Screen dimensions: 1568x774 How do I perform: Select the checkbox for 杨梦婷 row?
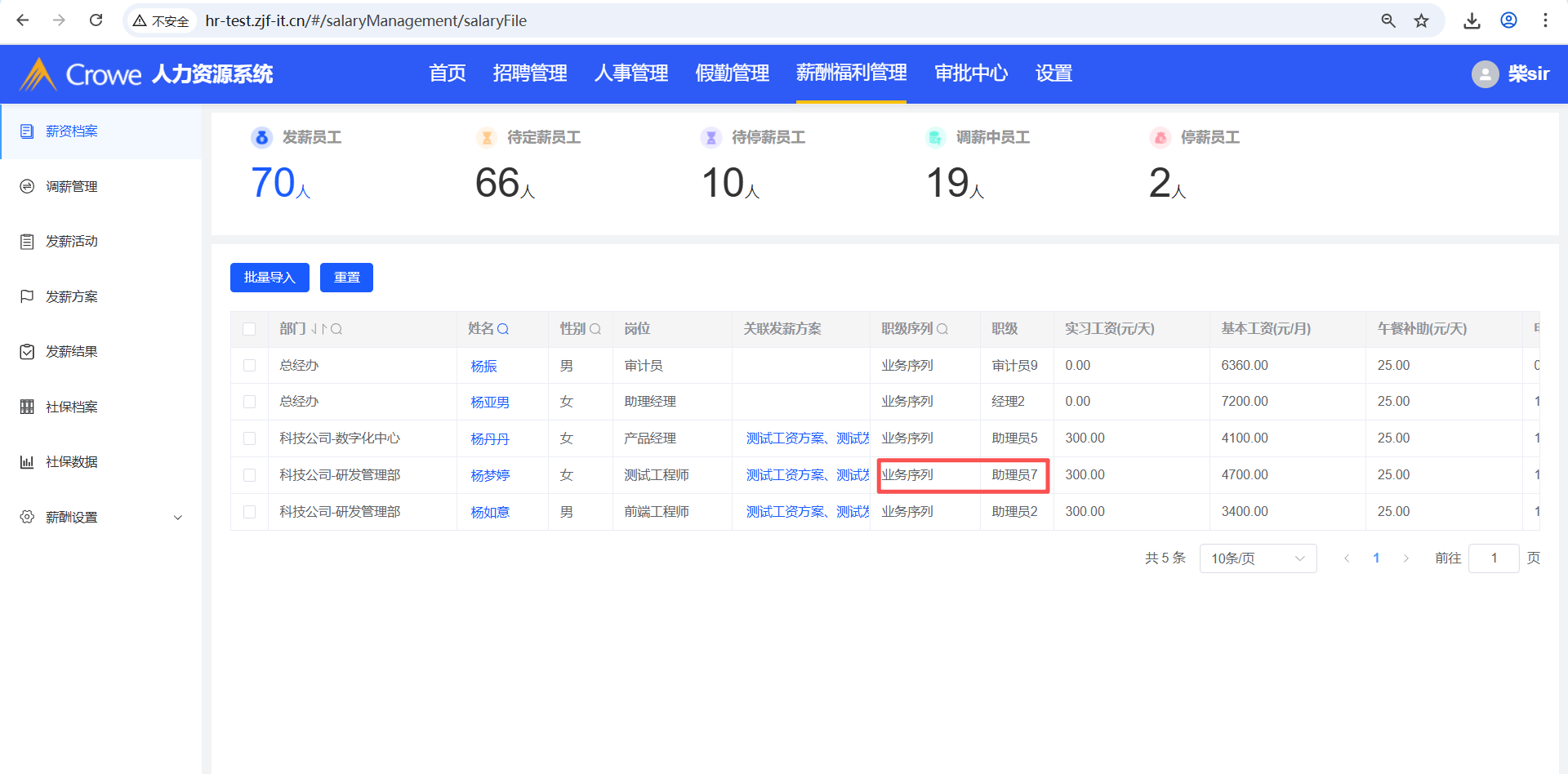[x=249, y=475]
